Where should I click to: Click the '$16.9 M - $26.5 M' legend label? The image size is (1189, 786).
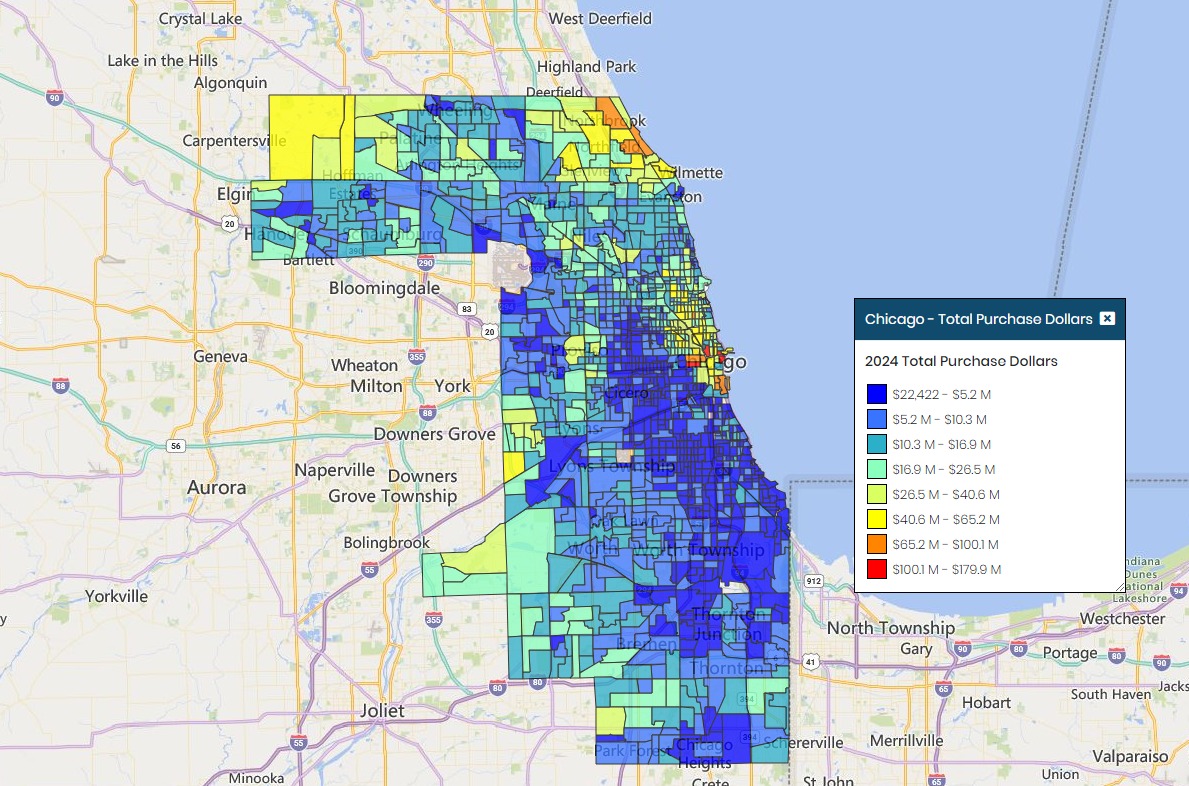coord(943,470)
